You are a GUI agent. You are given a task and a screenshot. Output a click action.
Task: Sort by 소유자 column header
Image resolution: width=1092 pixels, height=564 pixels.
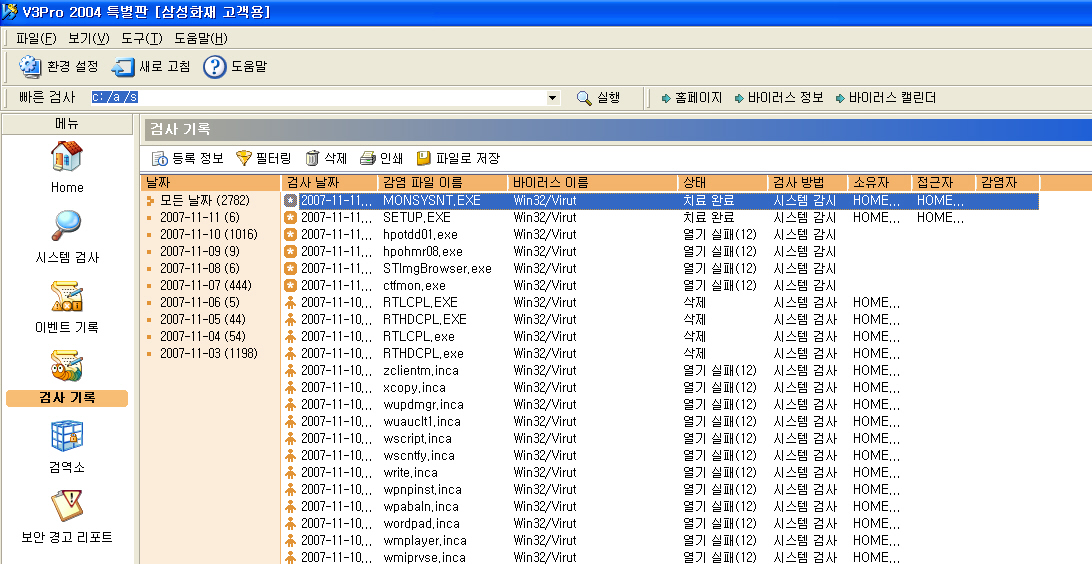[x=880, y=183]
